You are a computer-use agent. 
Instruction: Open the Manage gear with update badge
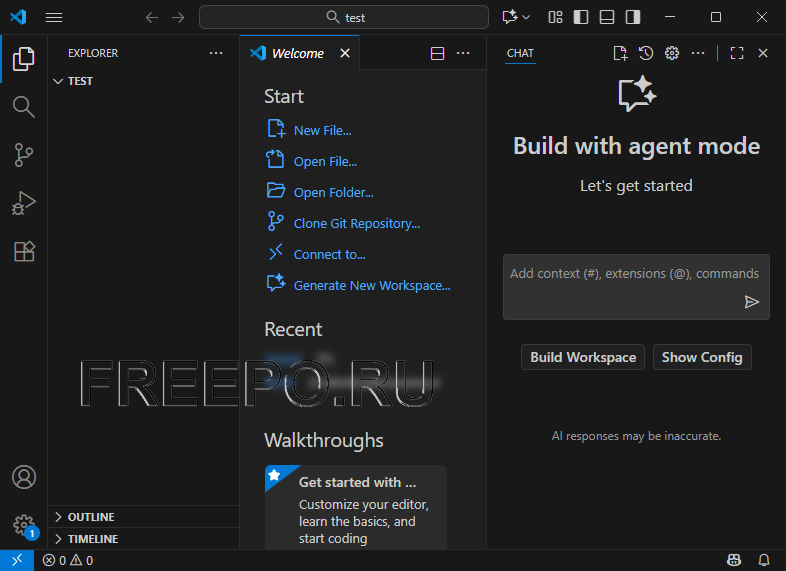tap(25, 526)
